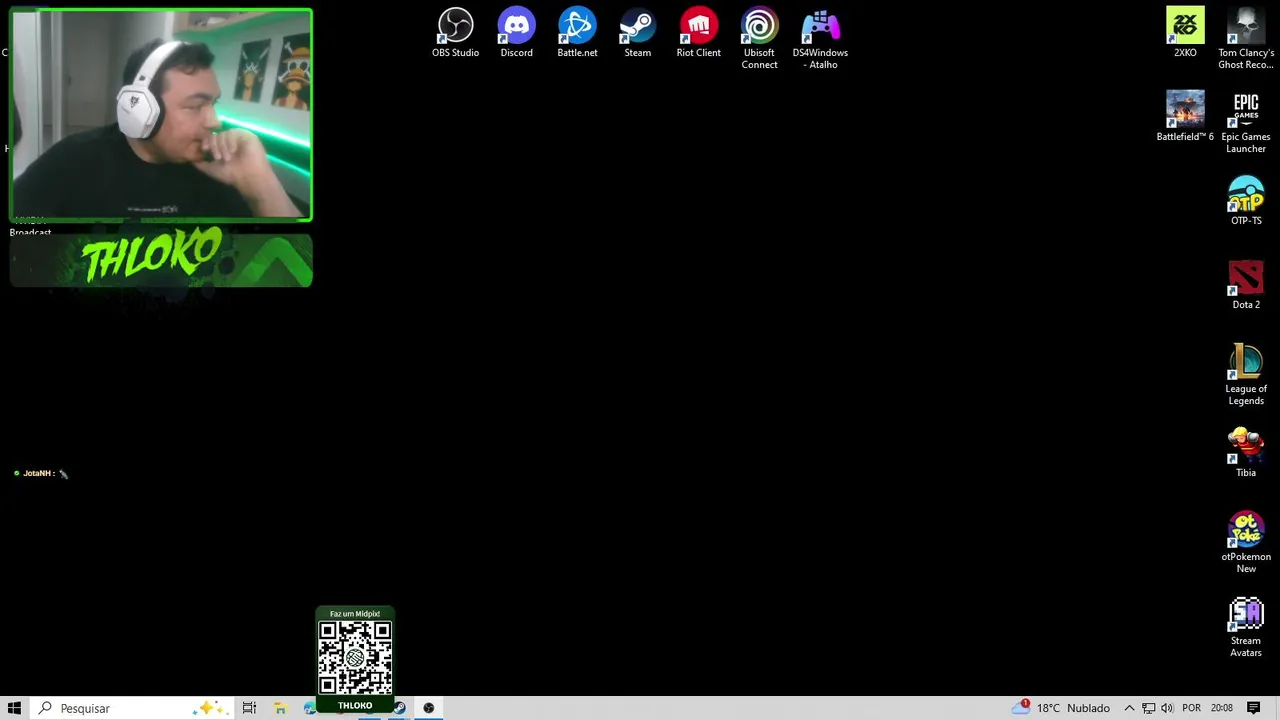Screen dimensions: 1280x720
Task: Open the OBS Studio taskbar button
Action: tap(429, 708)
